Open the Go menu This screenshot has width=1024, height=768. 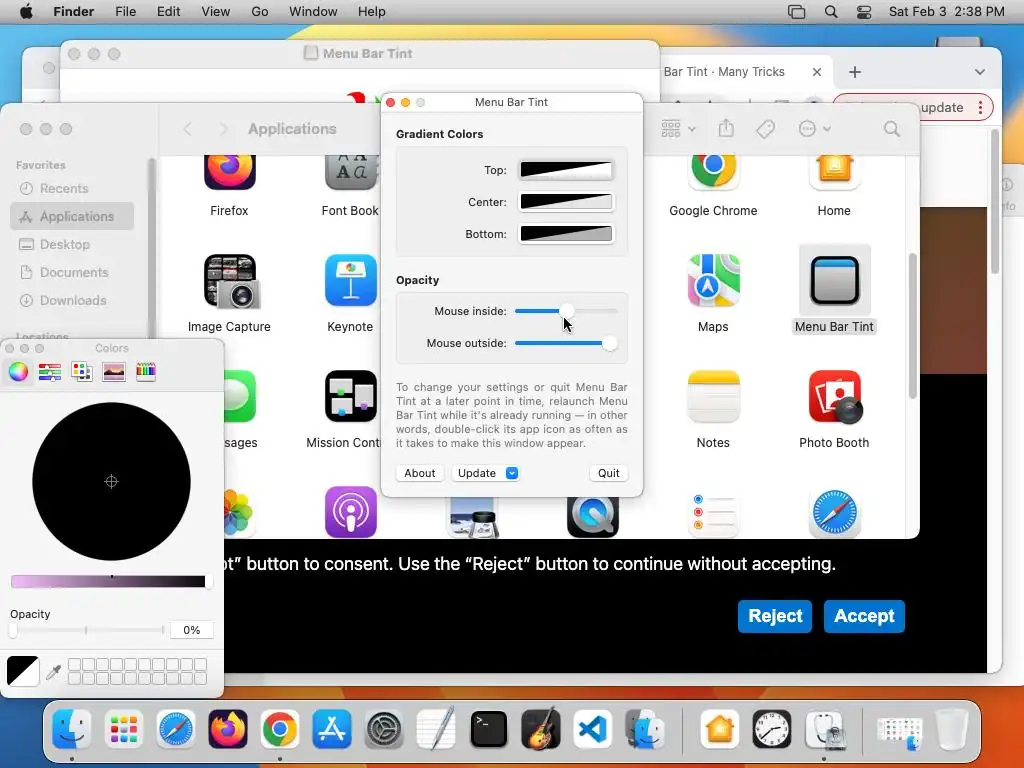pyautogui.click(x=260, y=12)
